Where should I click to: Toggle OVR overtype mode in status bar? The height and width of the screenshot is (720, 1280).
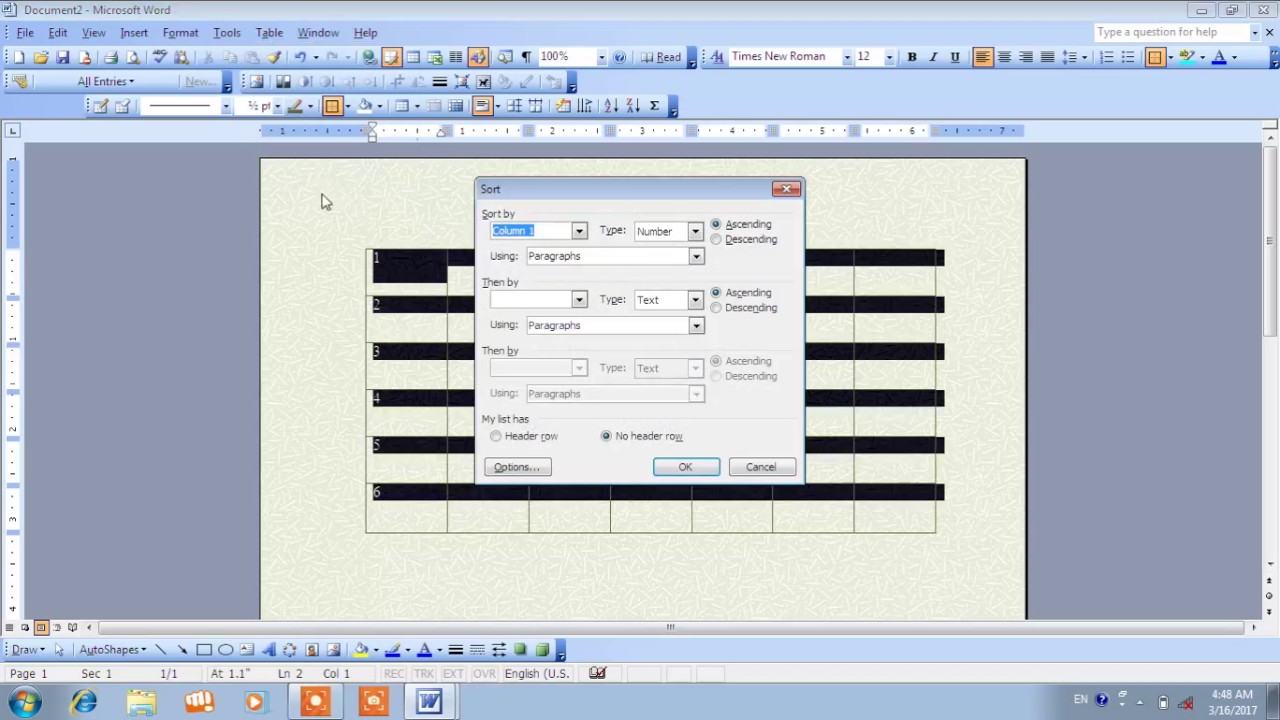(484, 674)
